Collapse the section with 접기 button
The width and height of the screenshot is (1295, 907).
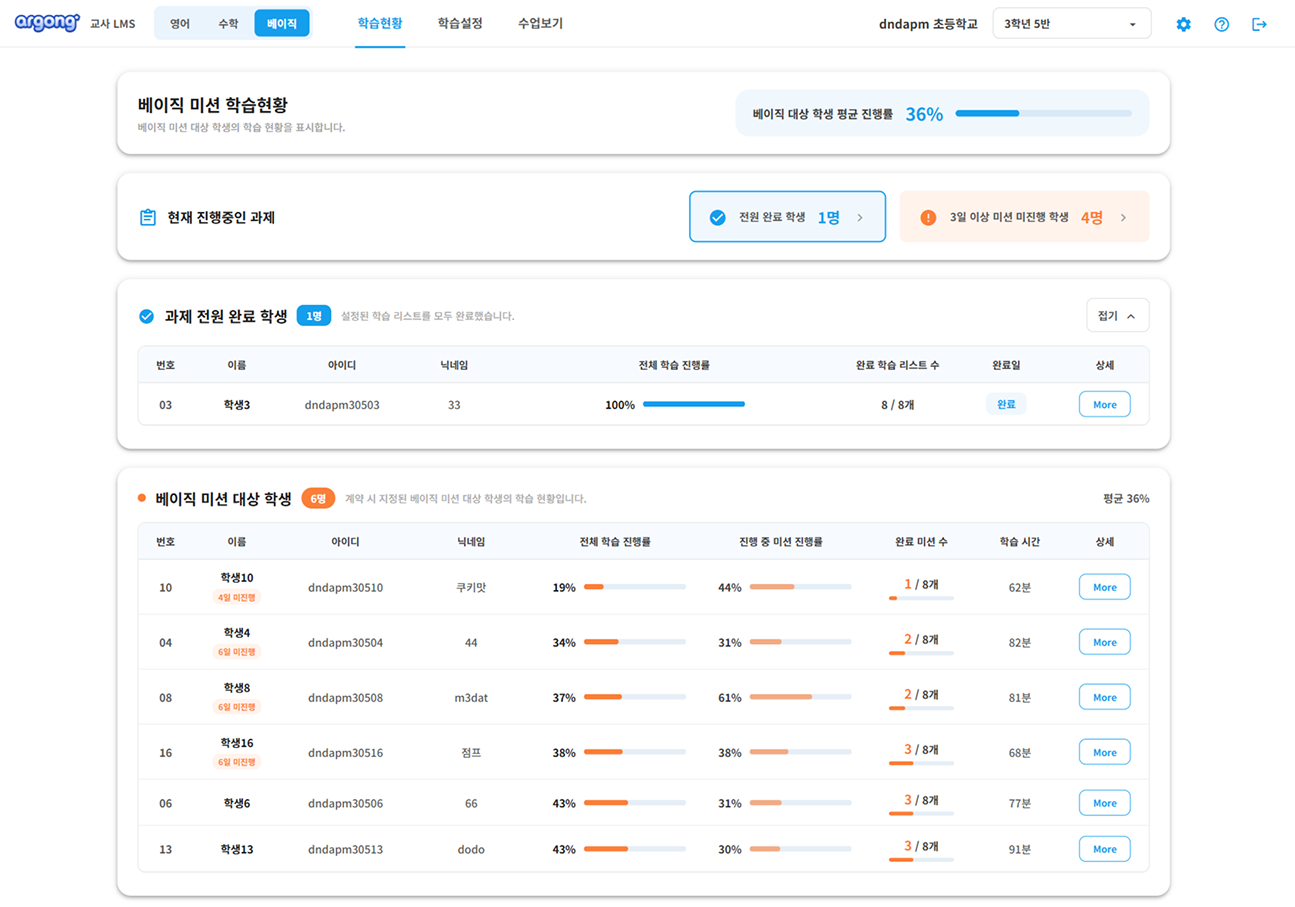tap(1118, 315)
